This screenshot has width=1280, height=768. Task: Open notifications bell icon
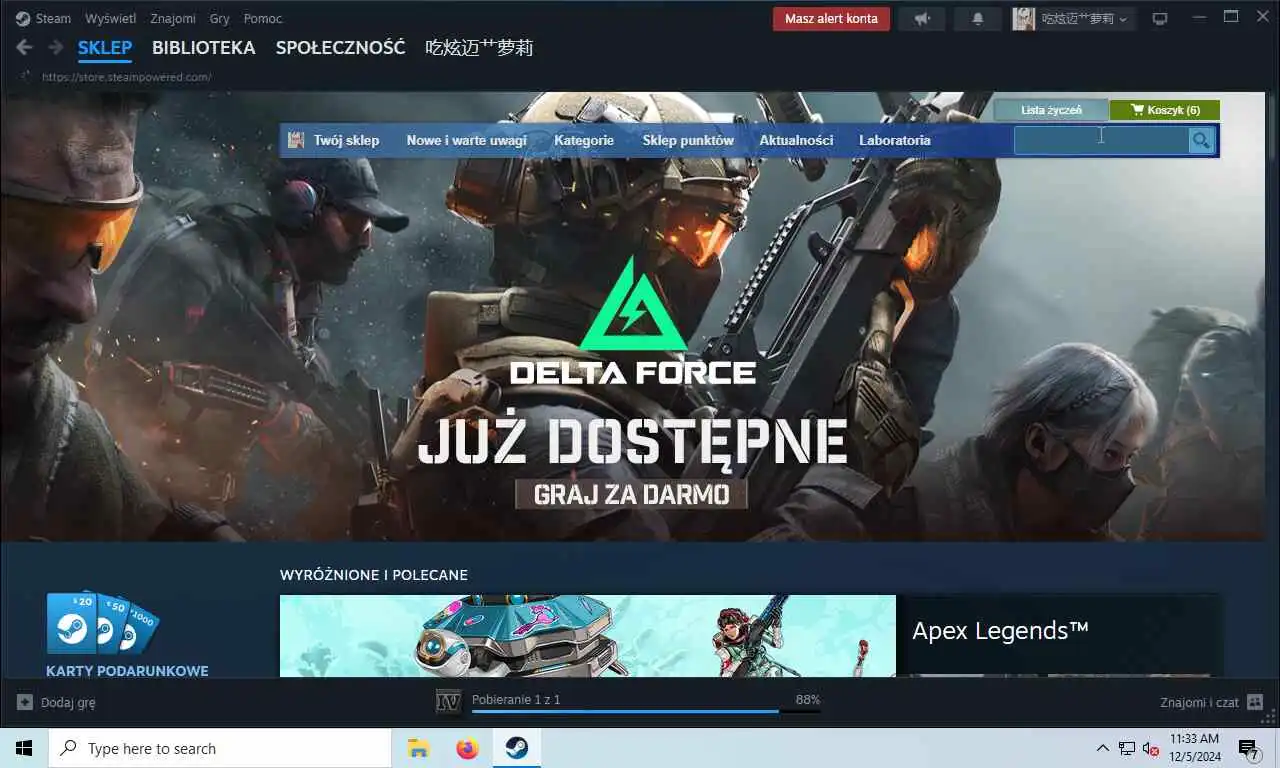point(978,18)
